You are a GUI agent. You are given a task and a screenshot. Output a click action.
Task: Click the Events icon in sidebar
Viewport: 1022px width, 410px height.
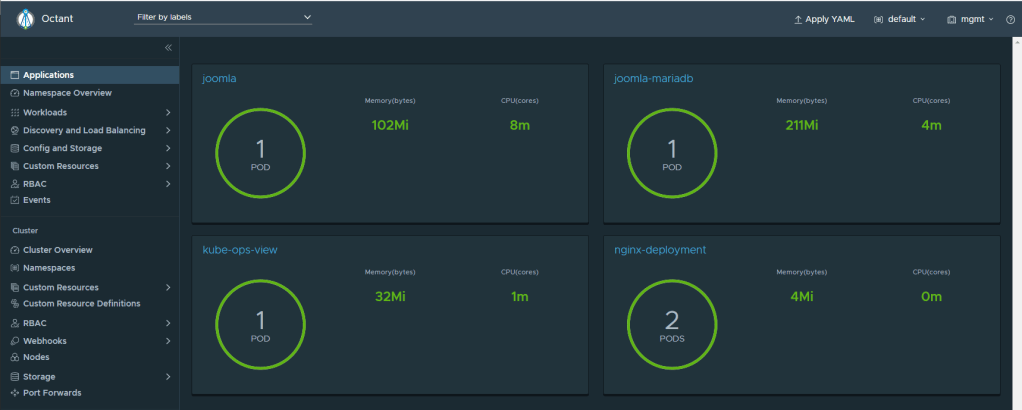point(15,200)
